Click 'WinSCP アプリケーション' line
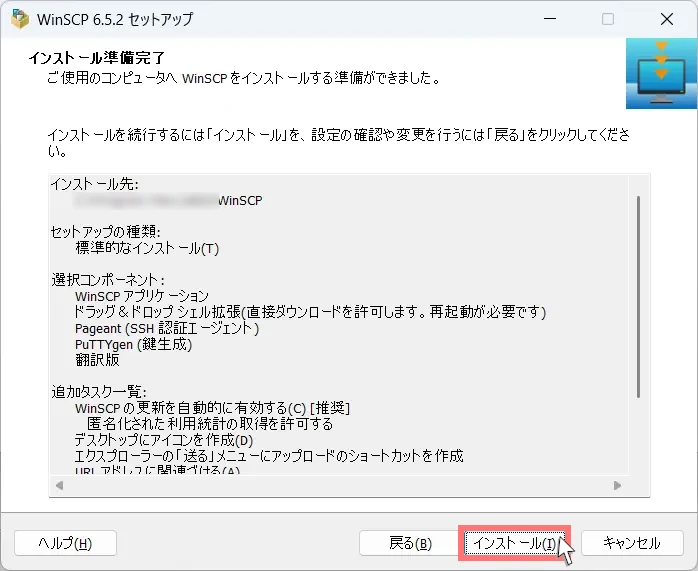 (142, 296)
